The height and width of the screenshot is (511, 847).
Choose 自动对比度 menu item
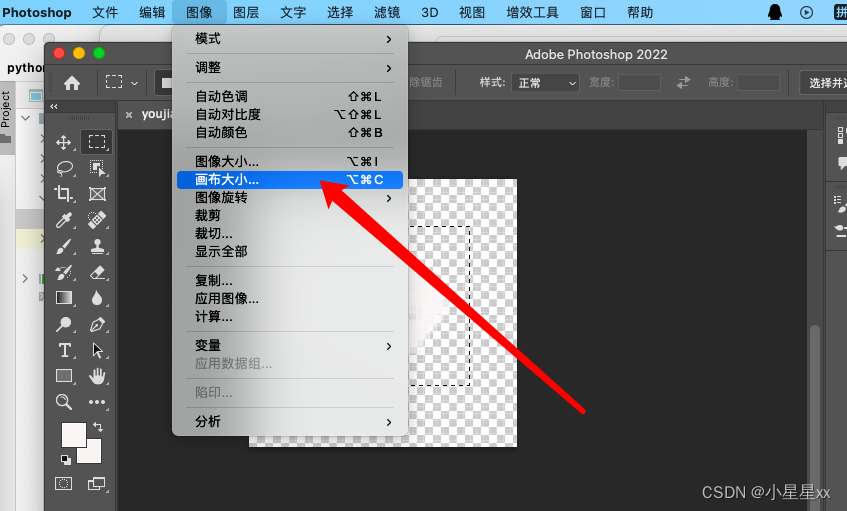[290, 115]
